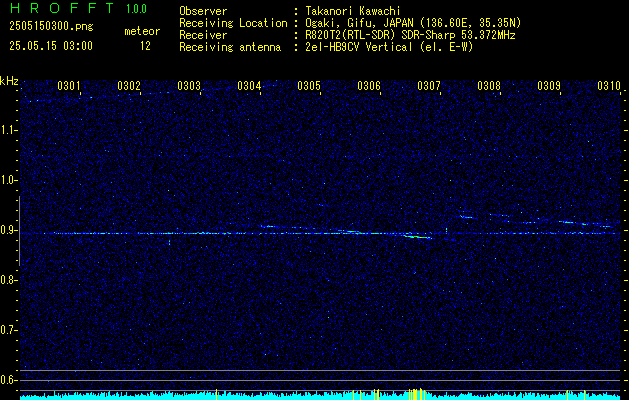Click the 0310 time marker
The image size is (629, 400).
point(609,86)
